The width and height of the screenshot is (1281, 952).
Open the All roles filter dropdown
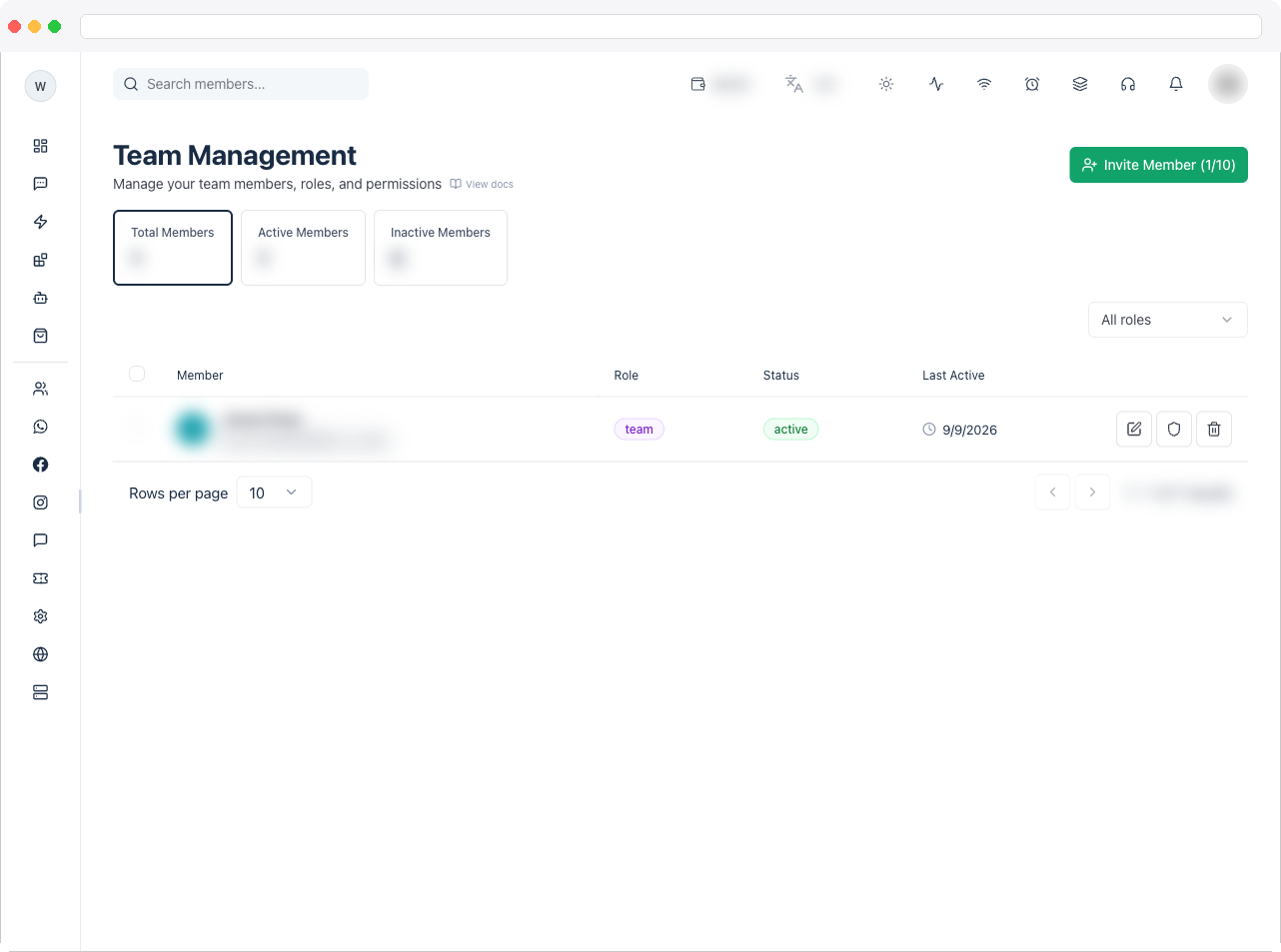pos(1167,320)
